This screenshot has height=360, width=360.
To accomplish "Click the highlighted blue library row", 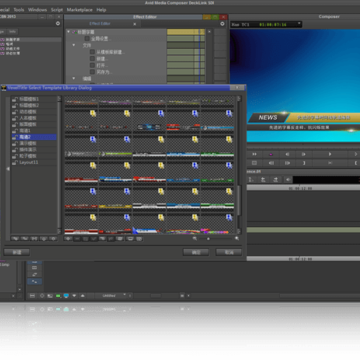I will [x=34, y=137].
